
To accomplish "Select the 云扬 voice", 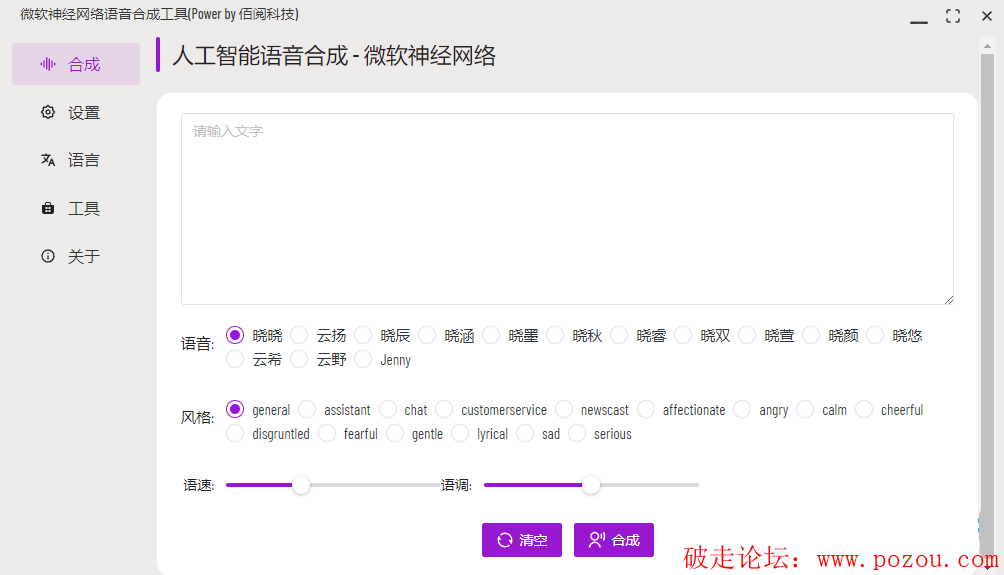I will (299, 335).
